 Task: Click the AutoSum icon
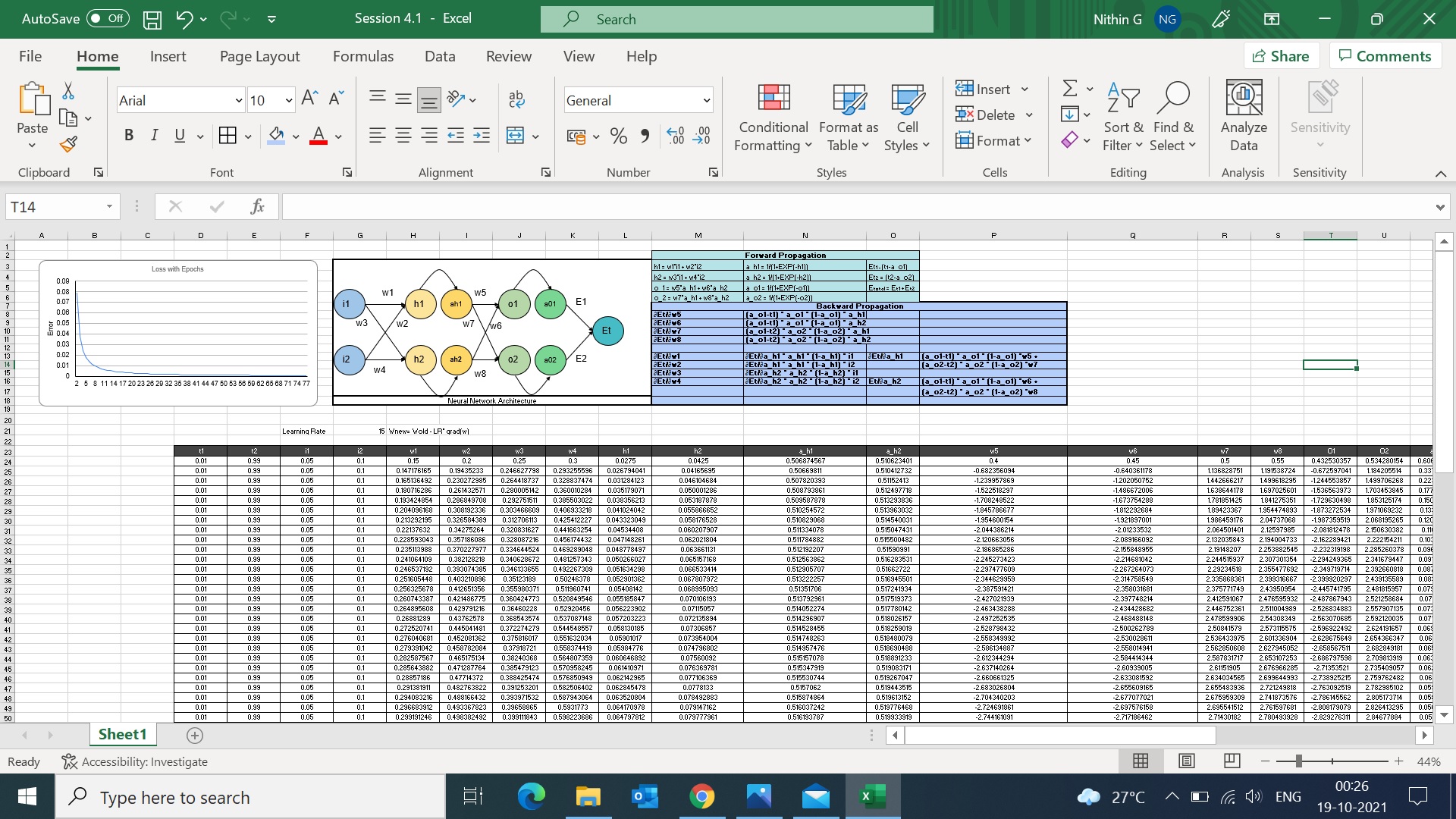[1069, 89]
